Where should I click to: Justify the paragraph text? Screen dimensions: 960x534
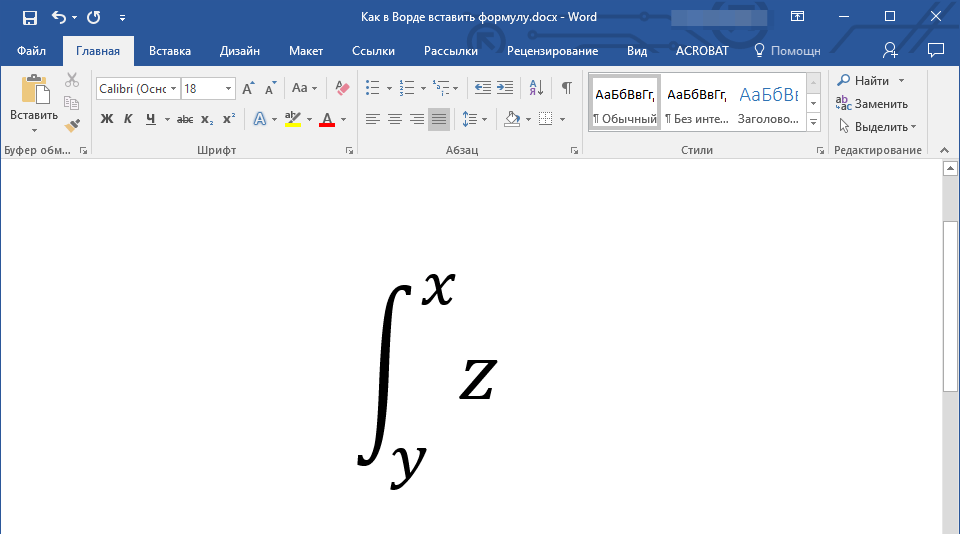(x=439, y=119)
